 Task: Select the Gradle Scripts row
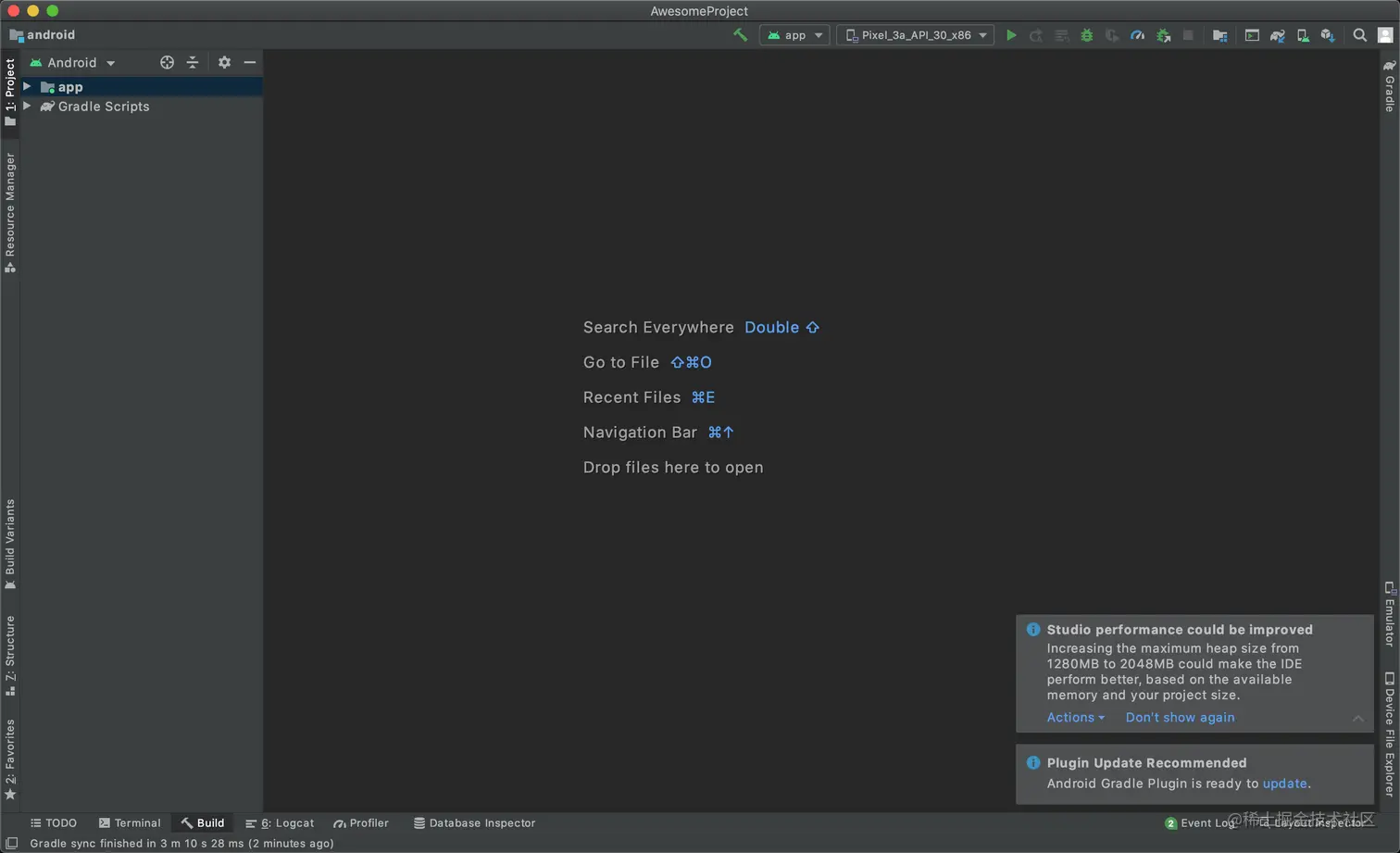pos(142,107)
